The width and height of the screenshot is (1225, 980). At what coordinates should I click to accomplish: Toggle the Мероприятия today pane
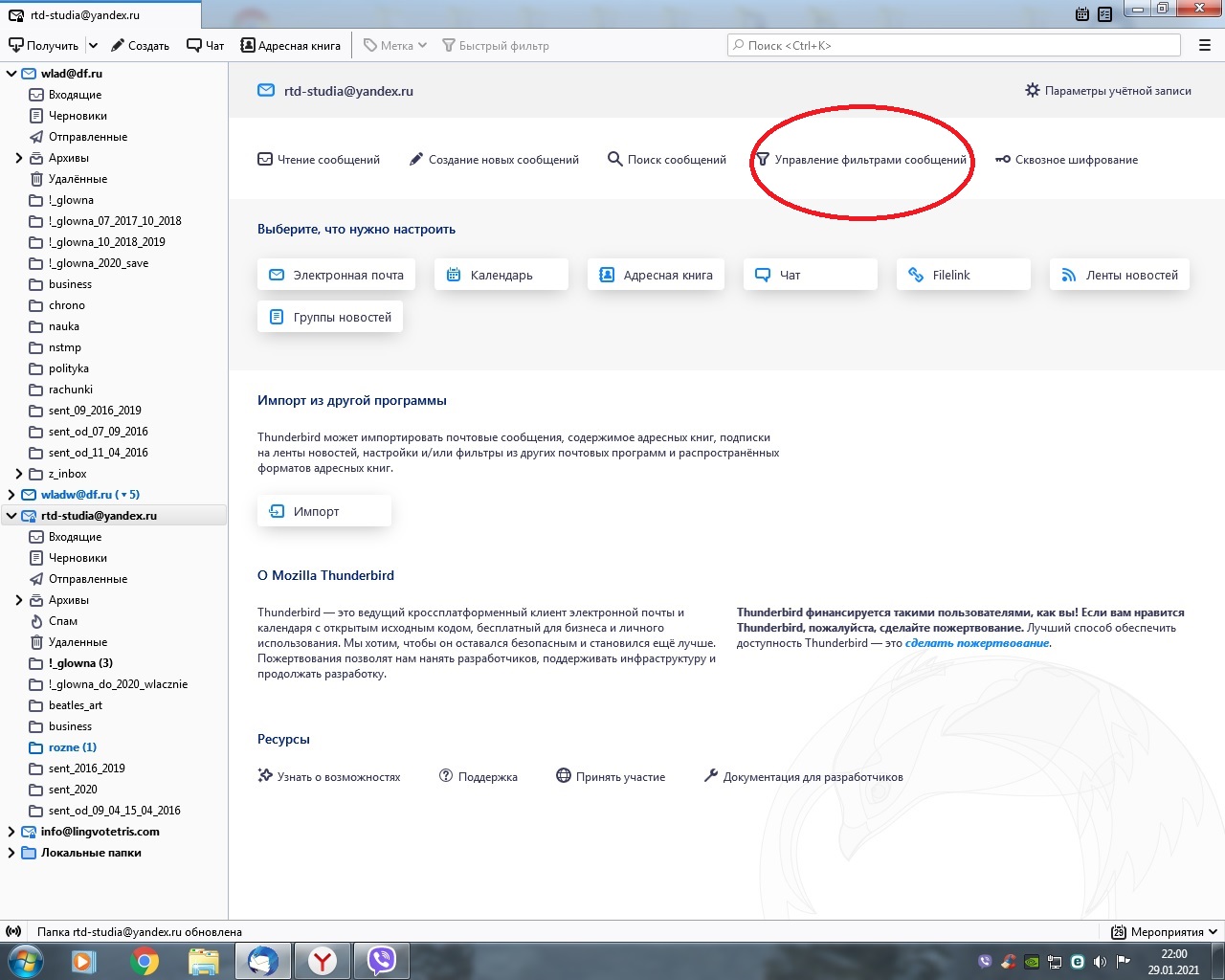click(1165, 931)
